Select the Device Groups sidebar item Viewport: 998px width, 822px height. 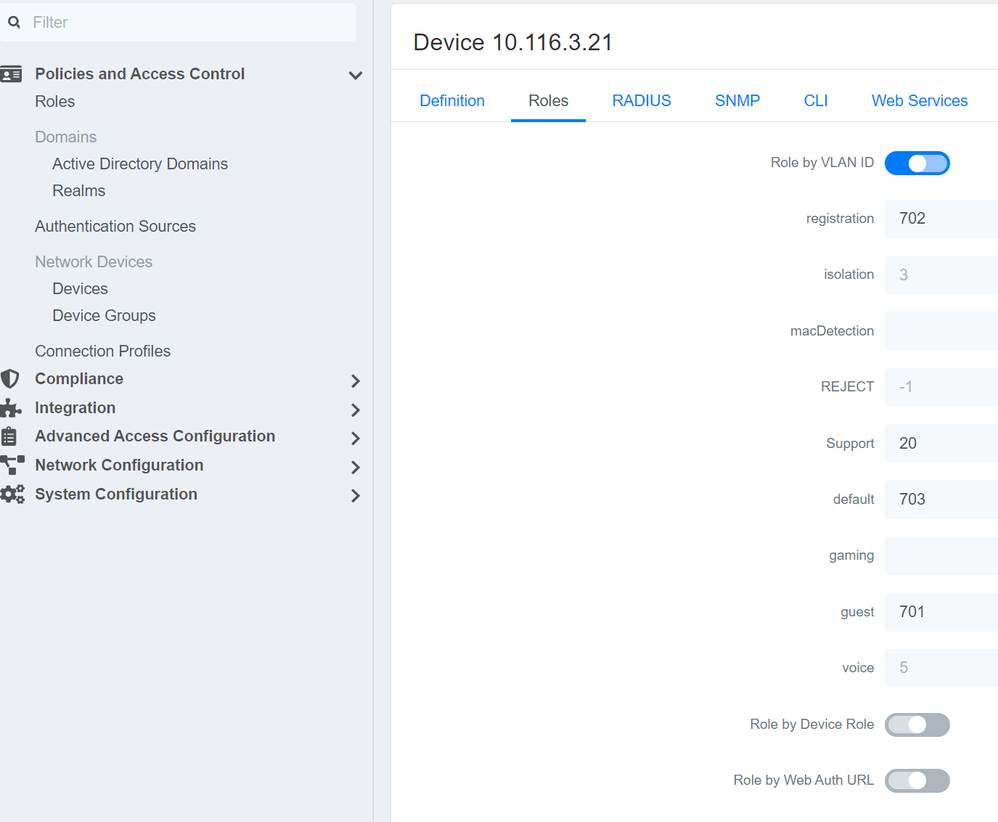click(x=104, y=316)
